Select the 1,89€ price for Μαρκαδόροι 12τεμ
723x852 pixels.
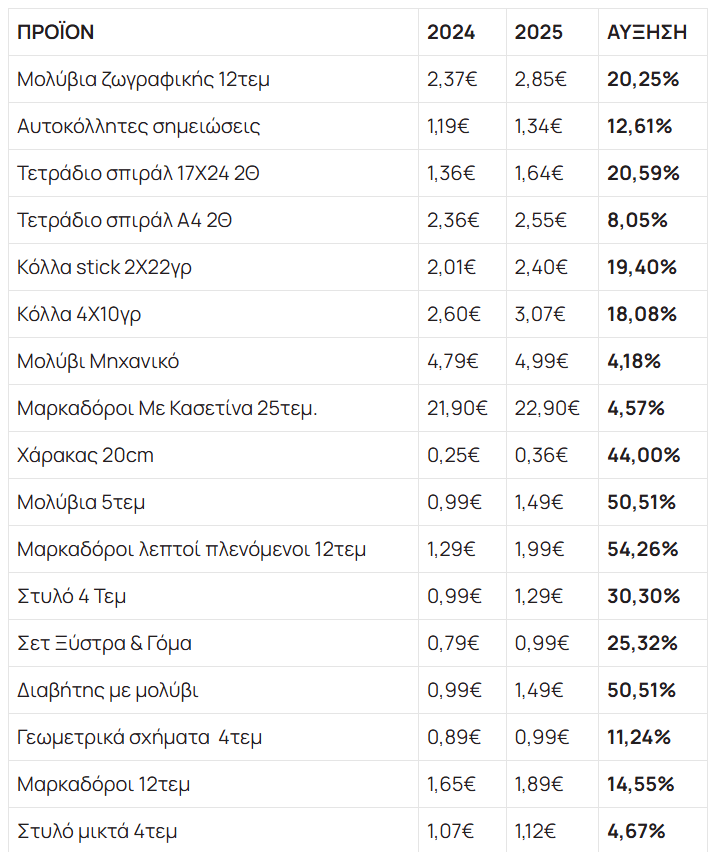point(541,784)
